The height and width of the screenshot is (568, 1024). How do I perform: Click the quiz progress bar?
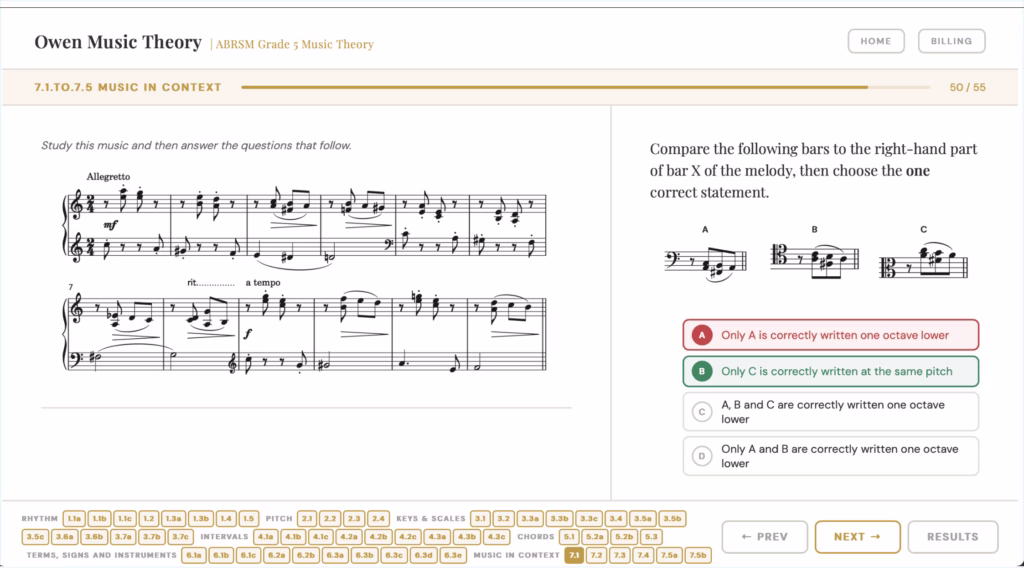[x=585, y=87]
